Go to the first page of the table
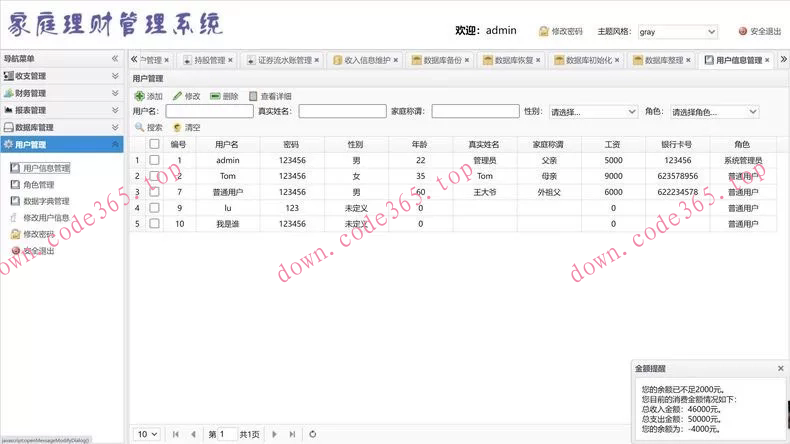The image size is (790, 444). (x=175, y=434)
